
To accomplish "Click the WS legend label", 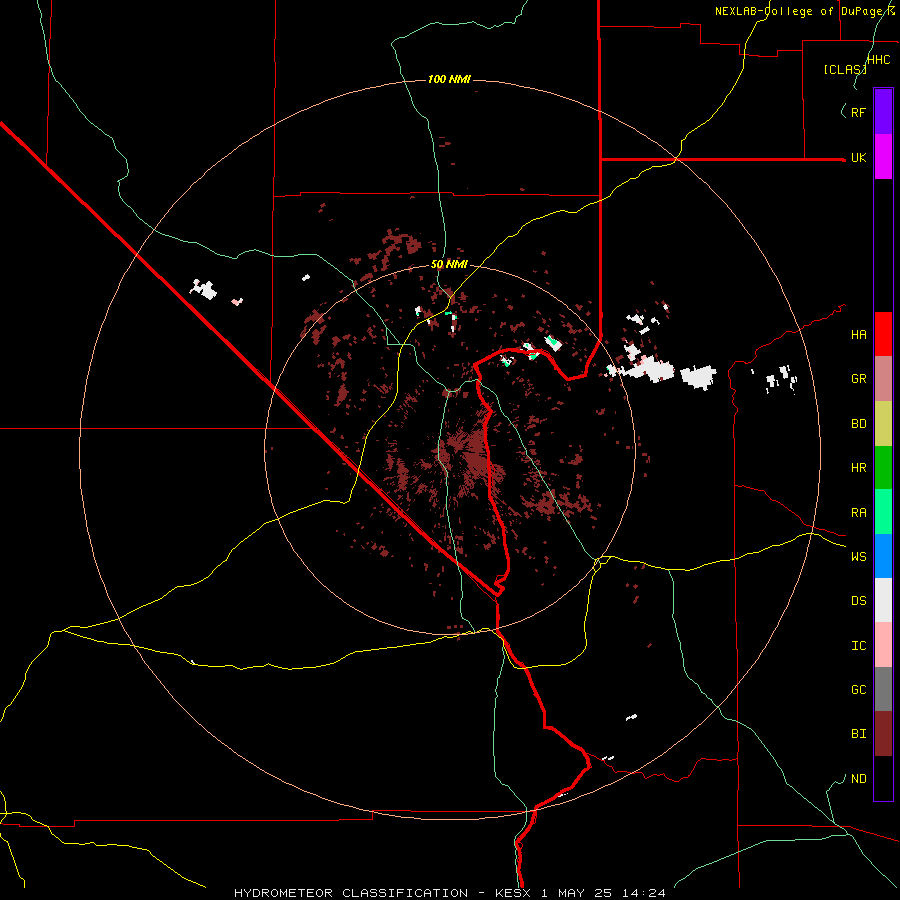I will [858, 556].
